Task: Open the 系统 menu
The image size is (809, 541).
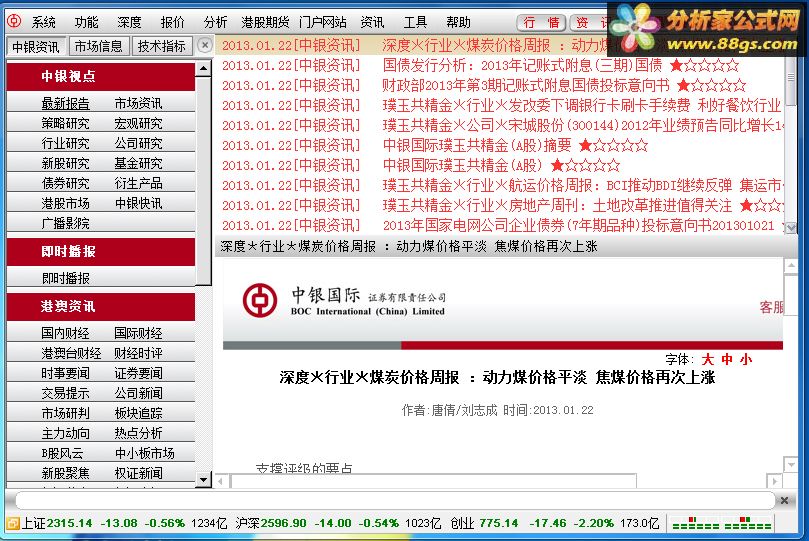Action: click(43, 22)
